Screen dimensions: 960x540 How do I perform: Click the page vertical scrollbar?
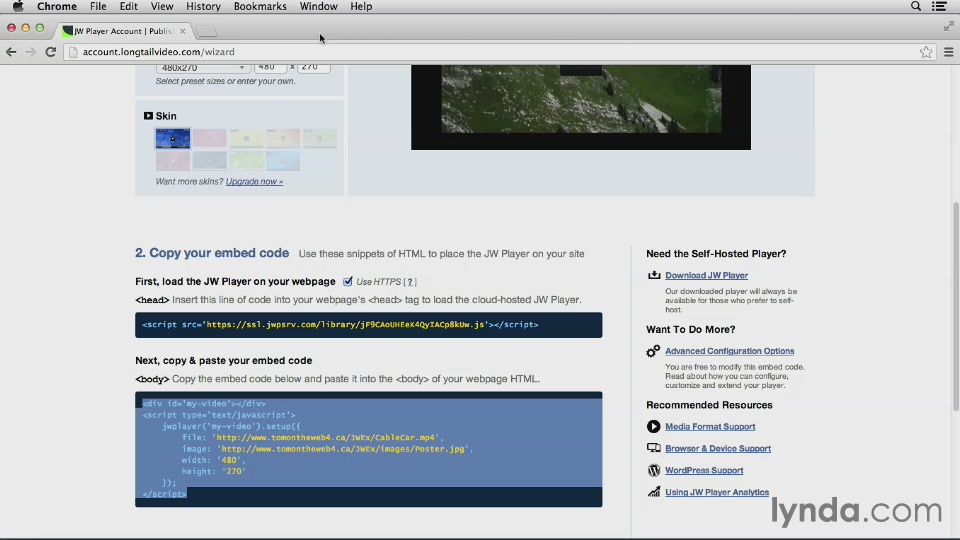tap(956, 306)
